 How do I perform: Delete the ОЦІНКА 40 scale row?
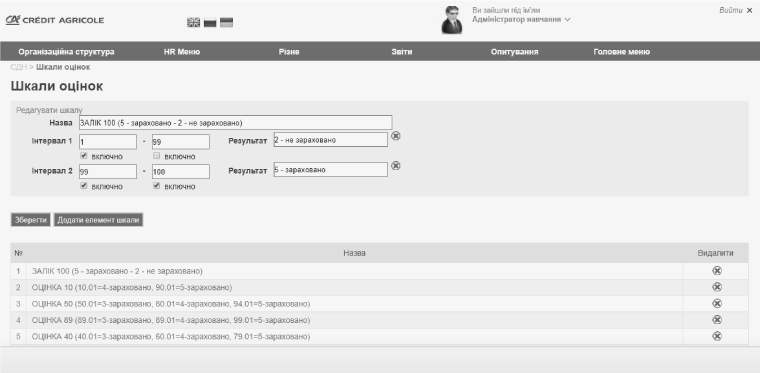[x=717, y=336]
